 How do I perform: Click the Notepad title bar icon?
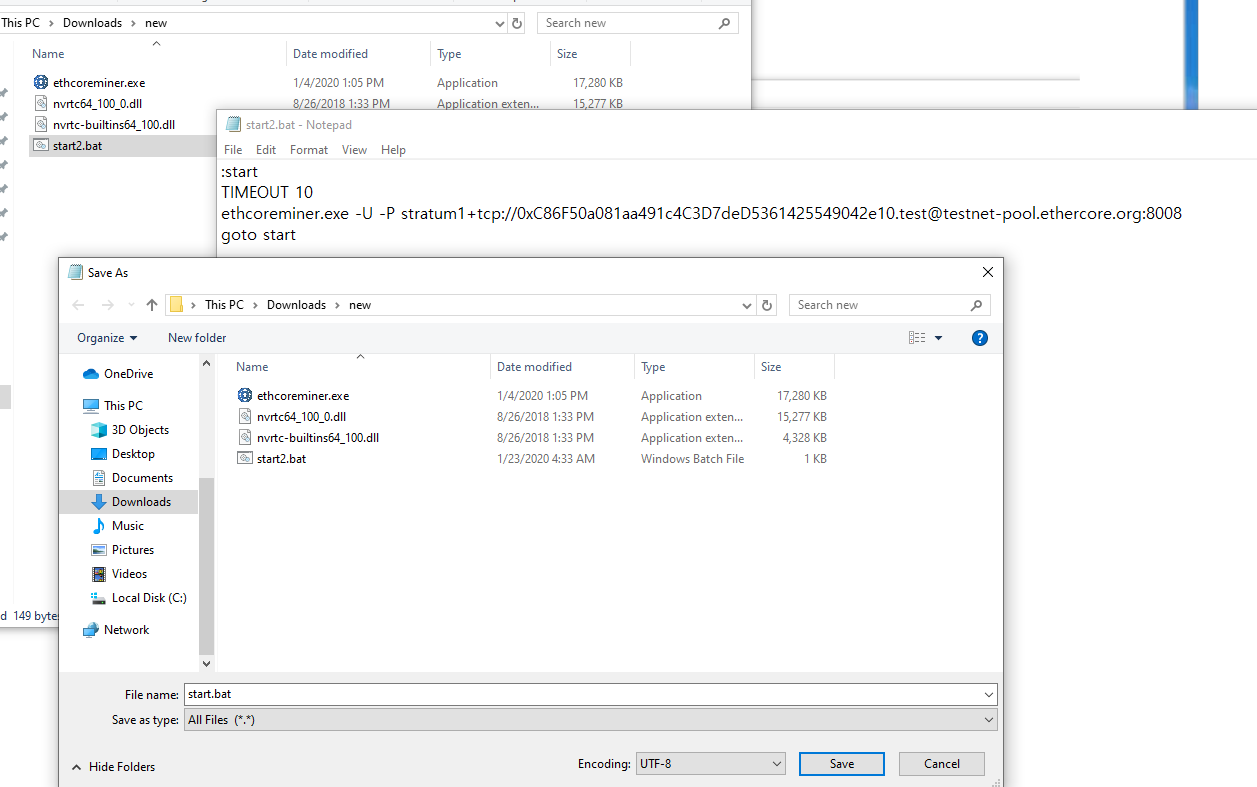click(x=233, y=125)
